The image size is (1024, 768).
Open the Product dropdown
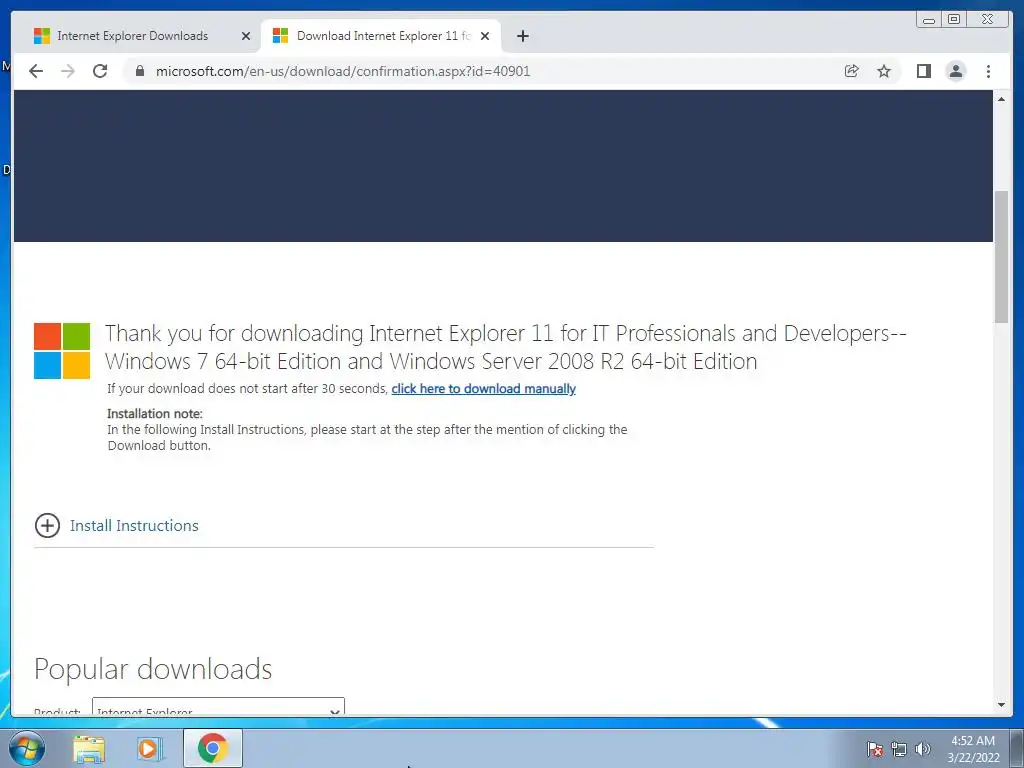click(x=218, y=707)
